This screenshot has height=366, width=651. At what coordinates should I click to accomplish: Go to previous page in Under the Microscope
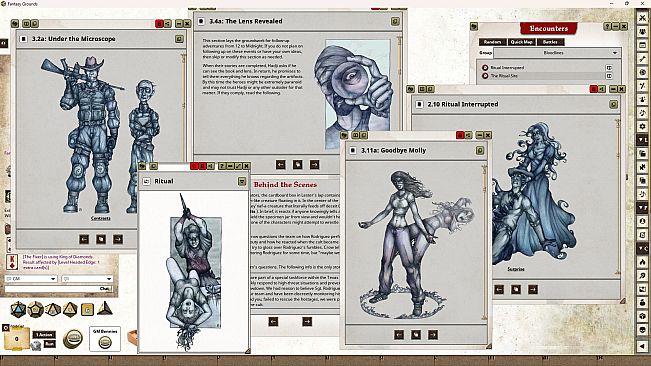coord(84,239)
